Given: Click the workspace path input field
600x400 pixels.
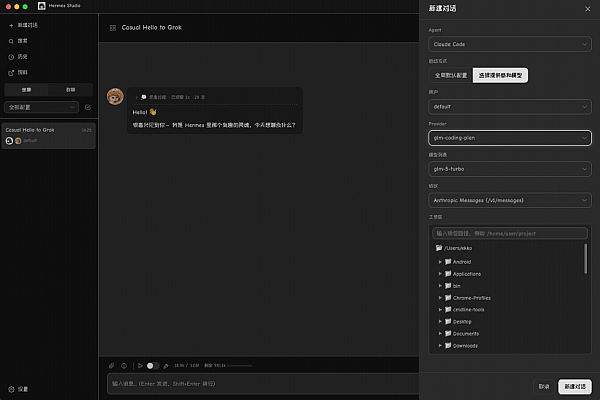Looking at the screenshot, I should pyautogui.click(x=510, y=233).
